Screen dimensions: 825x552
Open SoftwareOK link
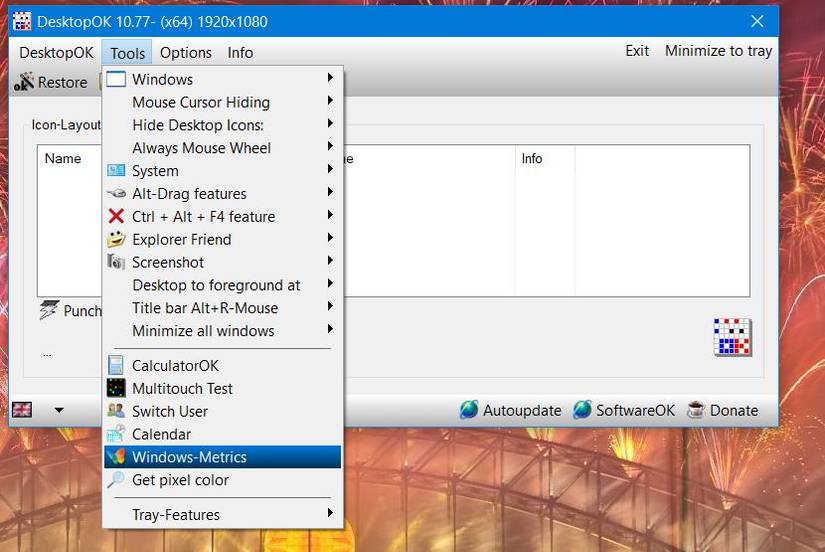(x=635, y=410)
